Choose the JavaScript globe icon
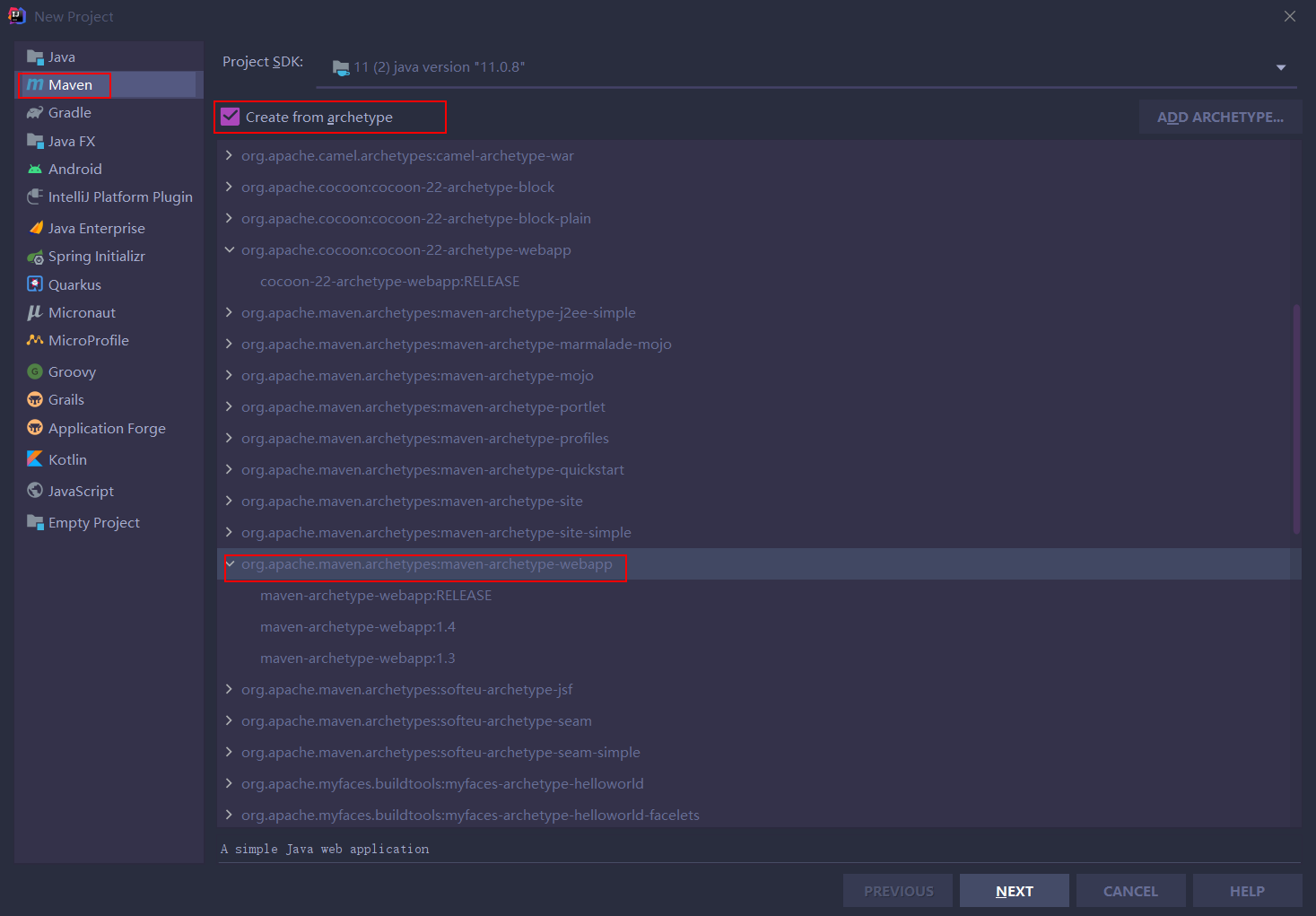1316x916 pixels. coord(35,491)
